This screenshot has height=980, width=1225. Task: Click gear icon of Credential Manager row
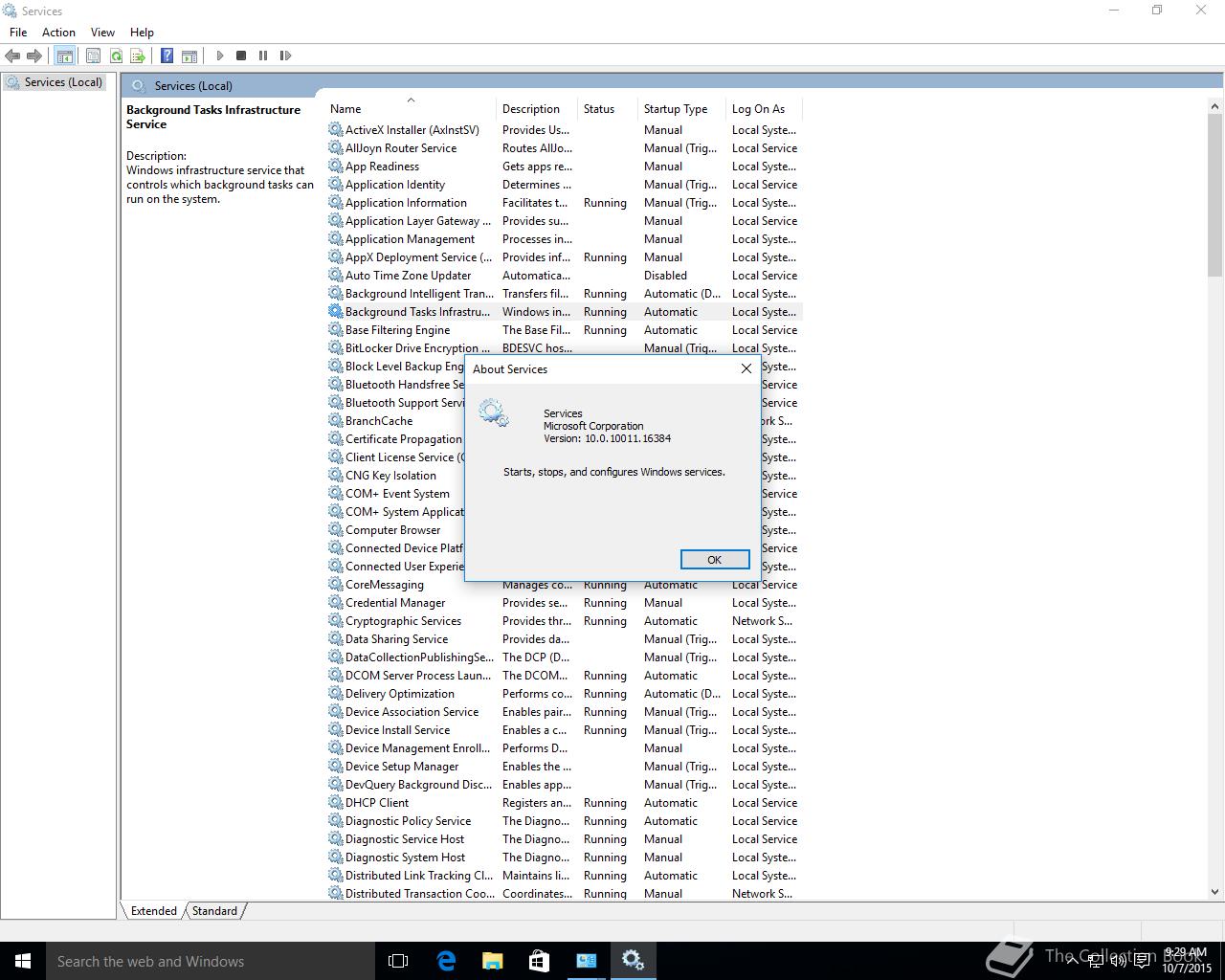tap(335, 602)
